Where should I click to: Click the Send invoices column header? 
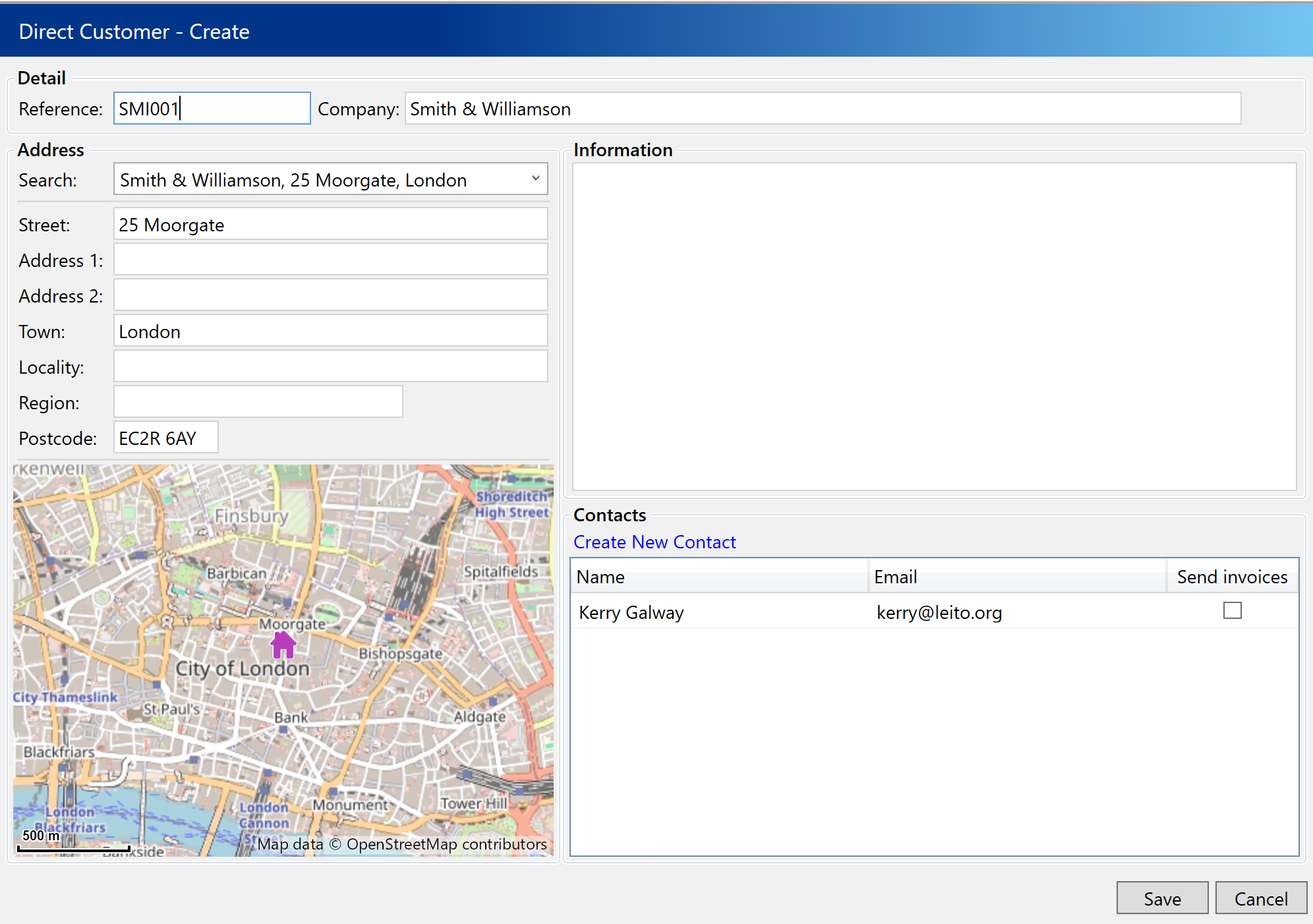point(1231,577)
